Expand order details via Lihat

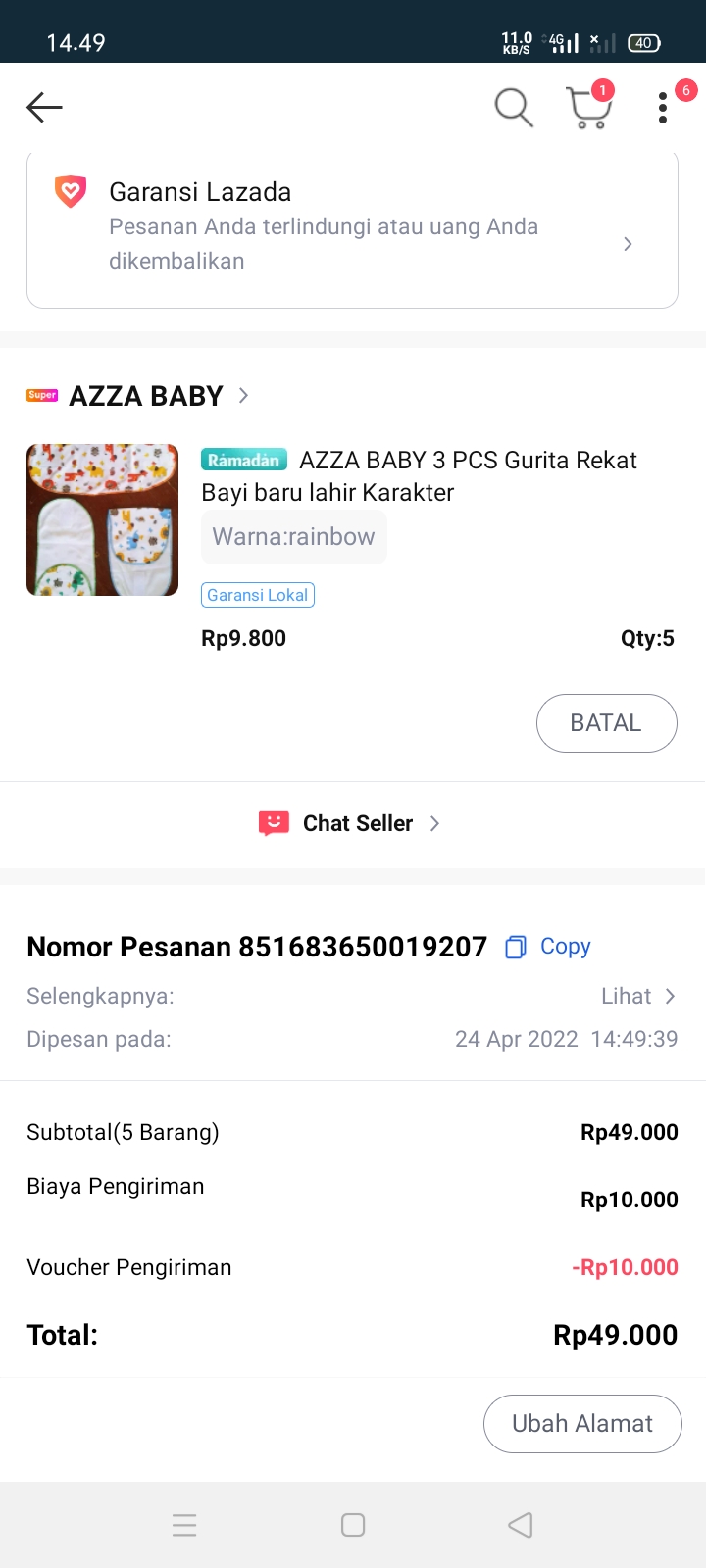pos(638,996)
